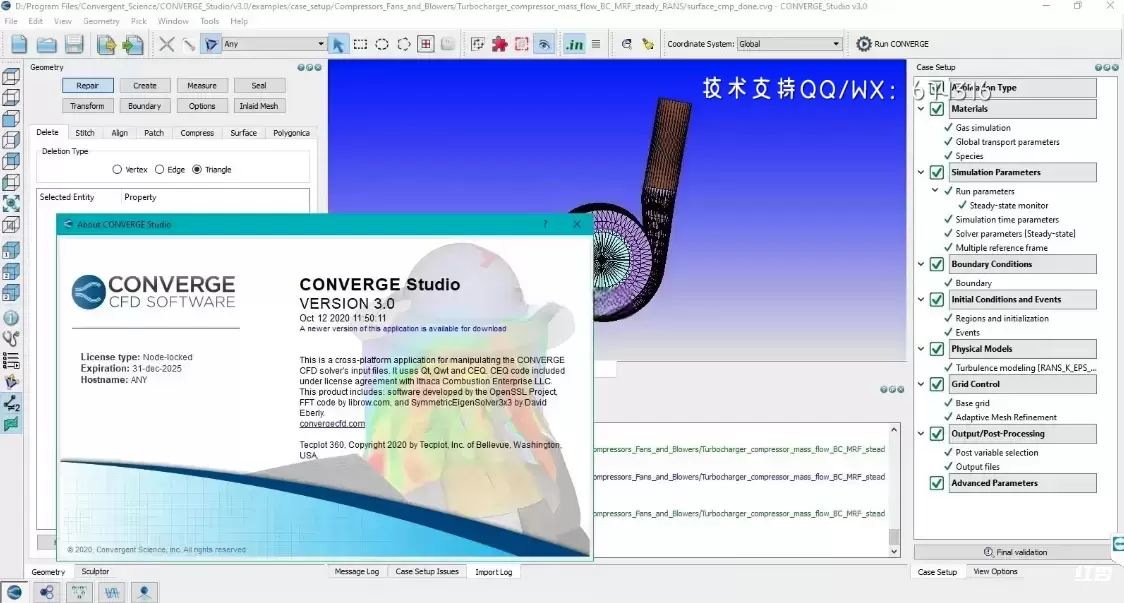
Task: Switch to the Stitch tab
Action: pyautogui.click(x=85, y=133)
